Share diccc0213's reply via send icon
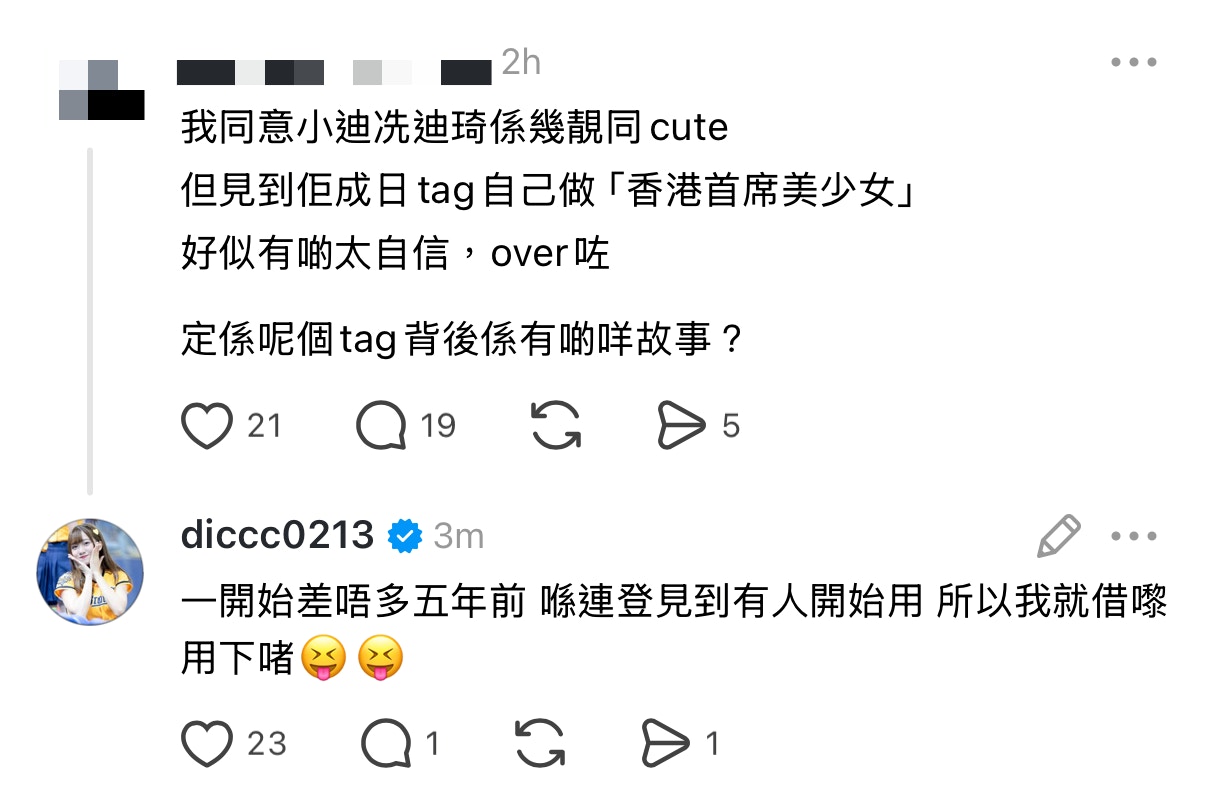1206x810 pixels. (x=666, y=744)
